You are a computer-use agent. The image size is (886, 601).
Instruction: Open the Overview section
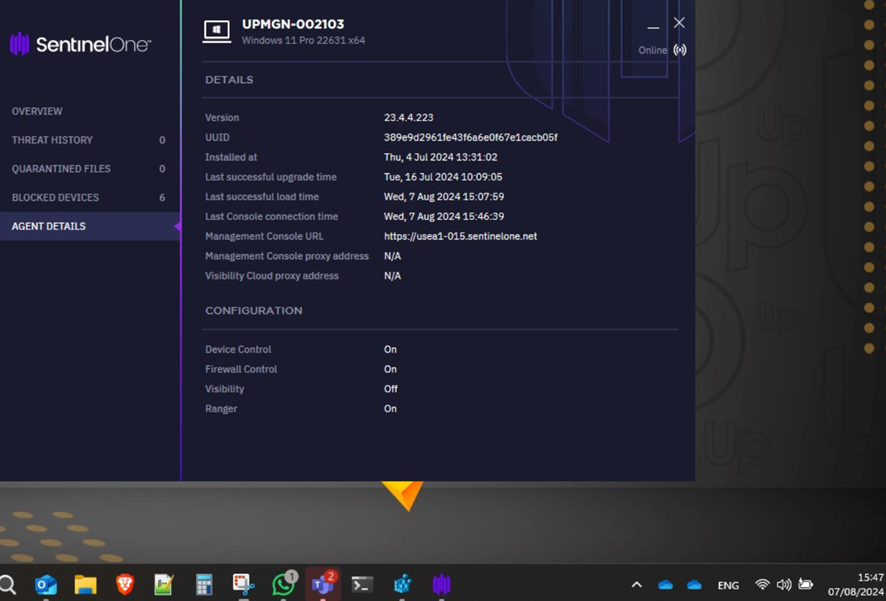point(37,111)
